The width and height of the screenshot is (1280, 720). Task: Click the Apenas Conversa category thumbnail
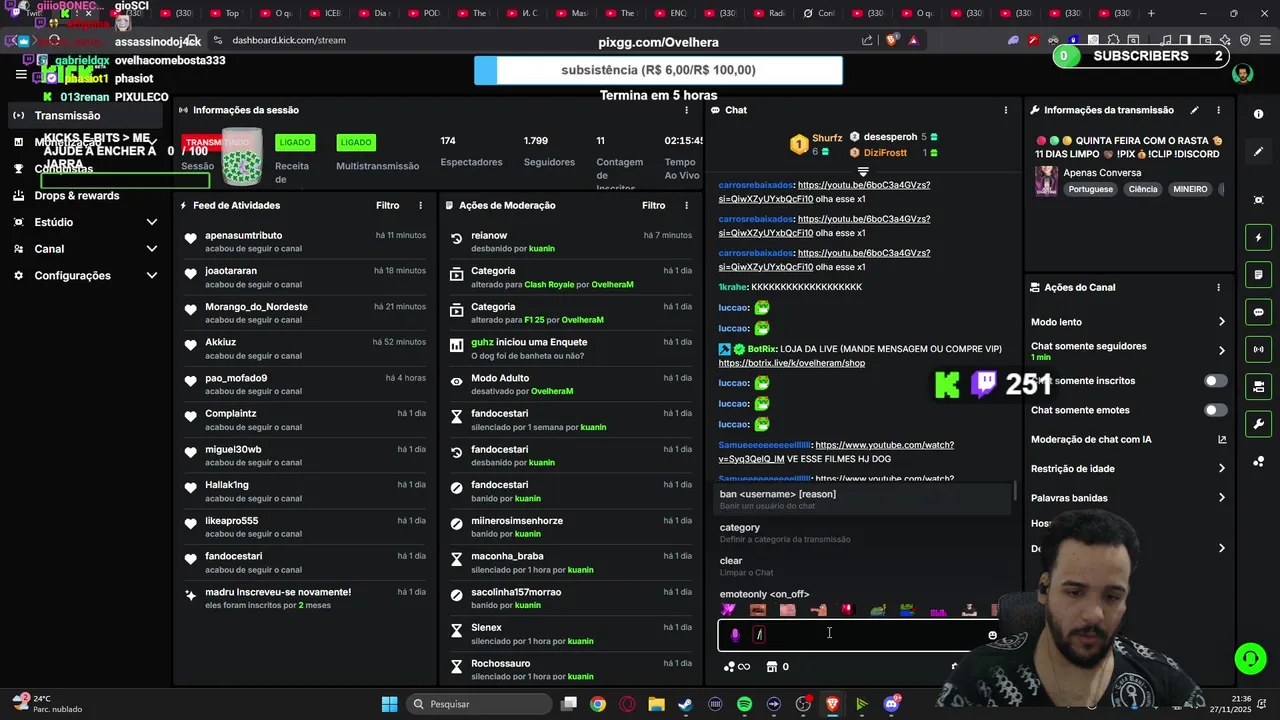coord(1046,181)
